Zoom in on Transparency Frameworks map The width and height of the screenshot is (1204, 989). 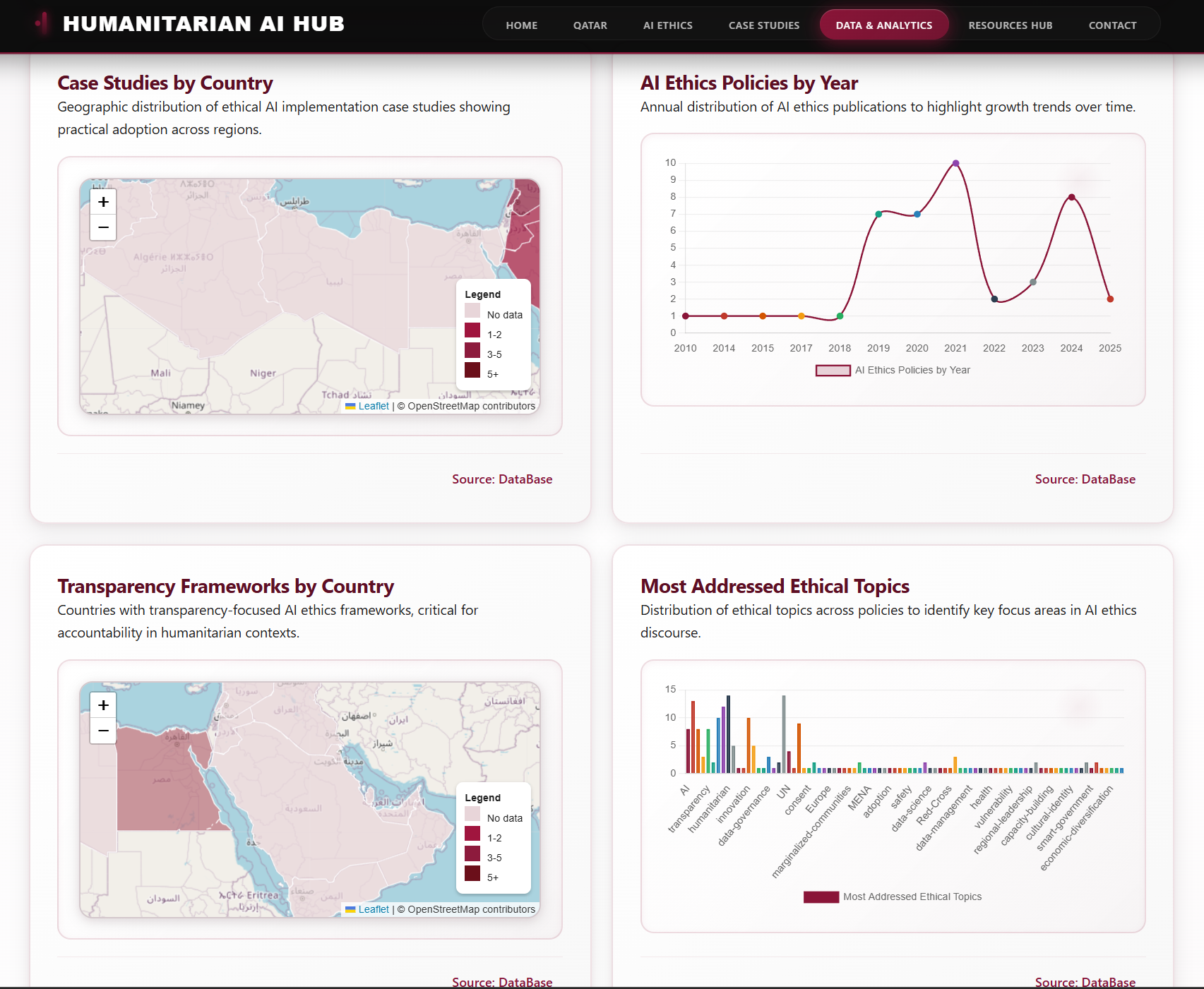(x=103, y=705)
